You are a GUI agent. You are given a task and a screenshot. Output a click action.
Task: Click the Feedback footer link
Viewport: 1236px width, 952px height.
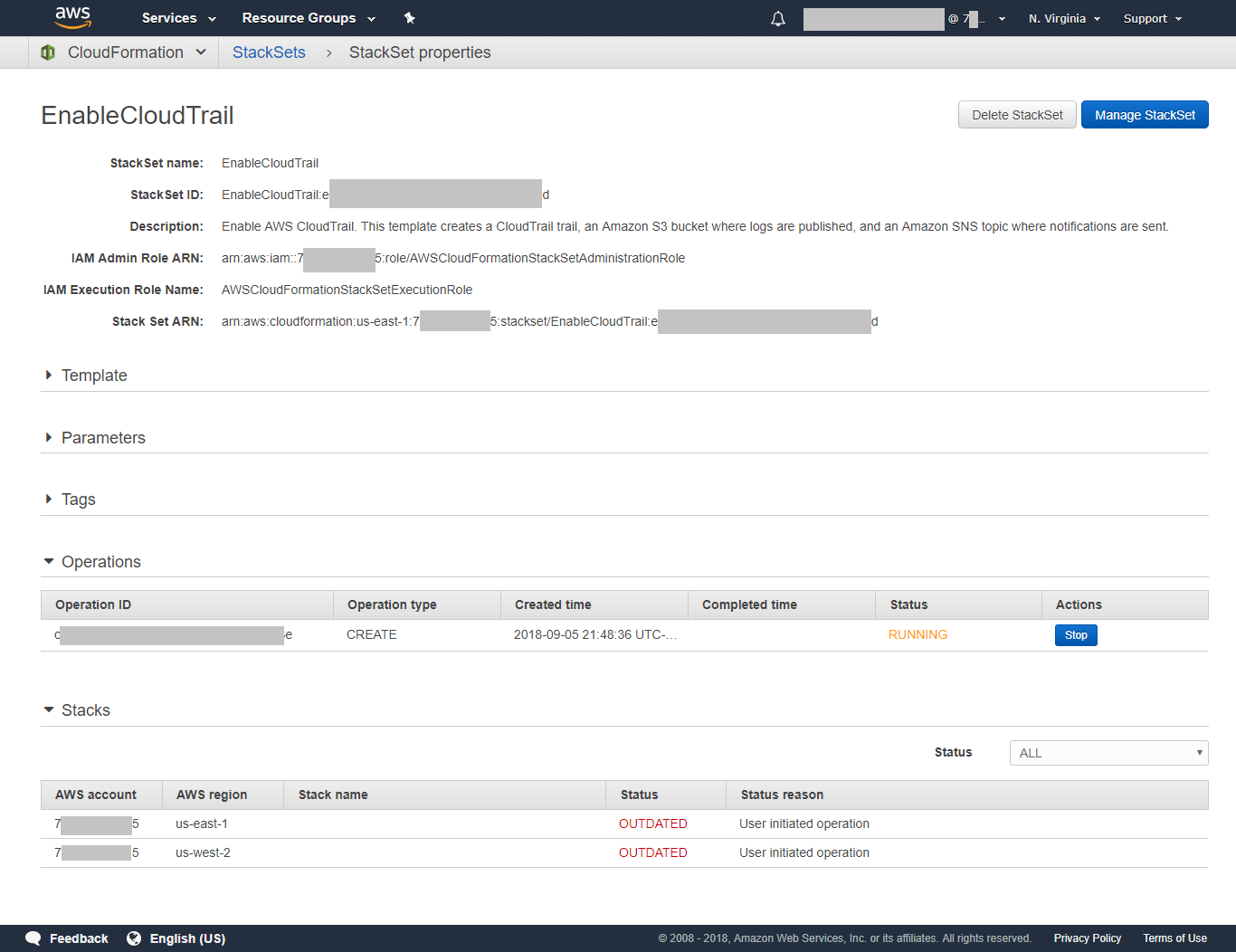tap(79, 938)
